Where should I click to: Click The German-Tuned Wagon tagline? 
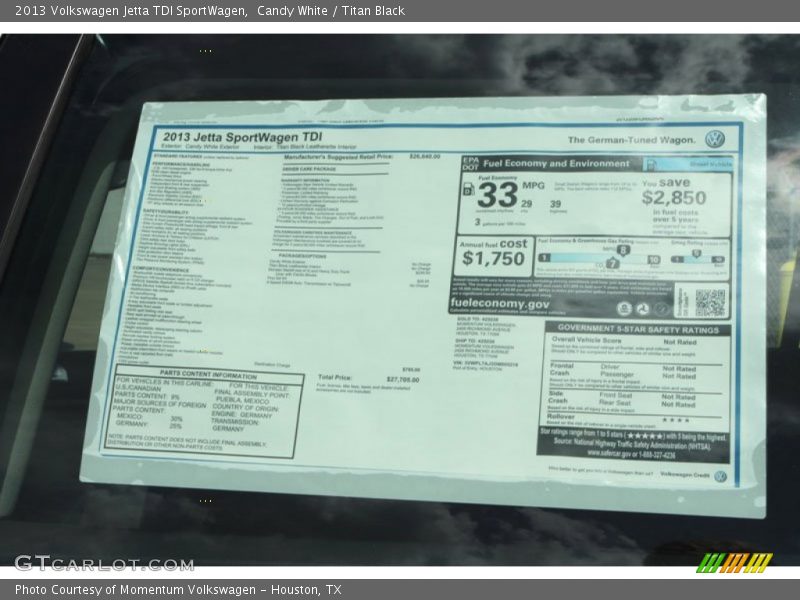click(x=632, y=140)
